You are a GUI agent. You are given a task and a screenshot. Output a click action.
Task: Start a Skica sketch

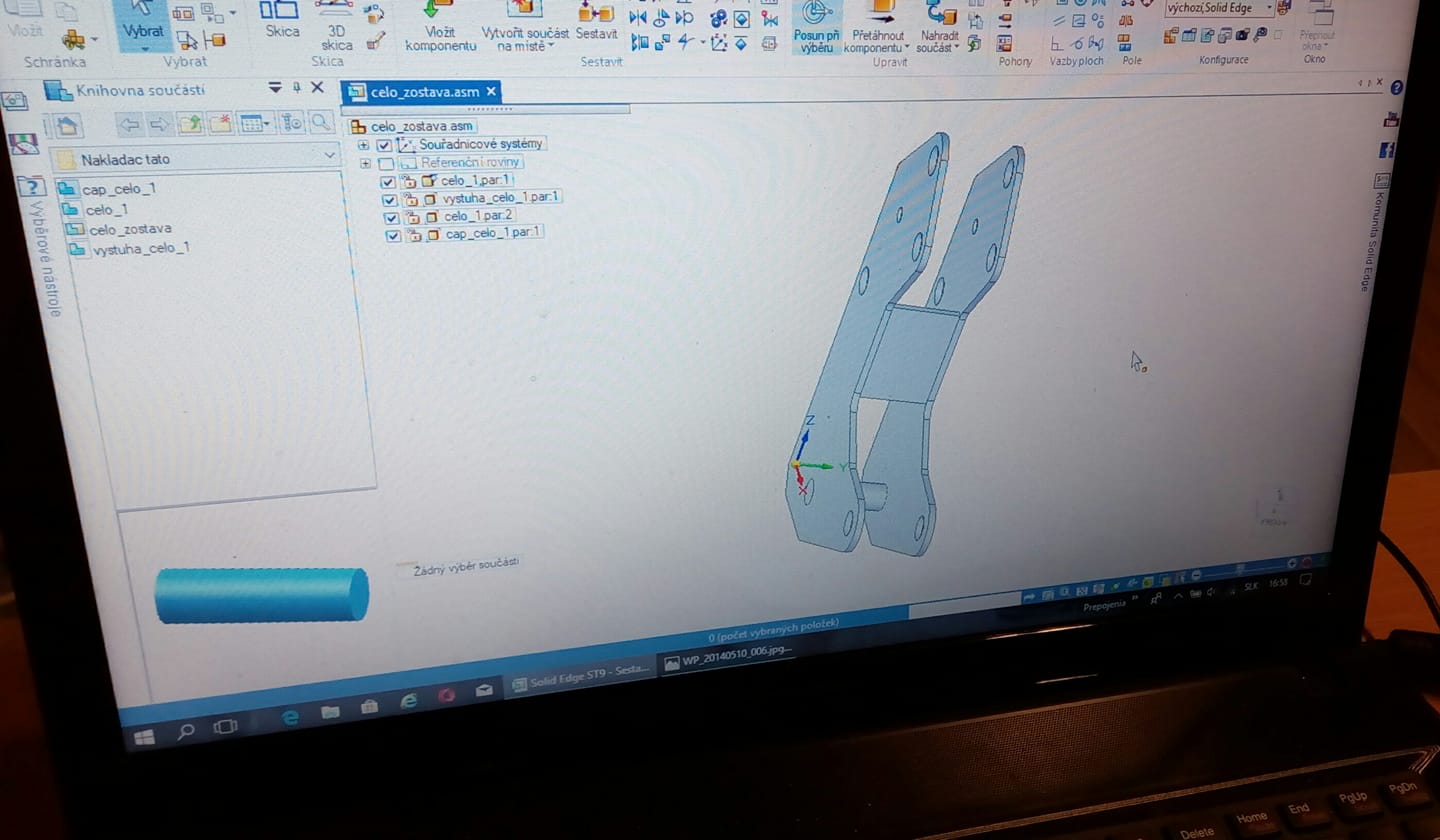tap(280, 20)
